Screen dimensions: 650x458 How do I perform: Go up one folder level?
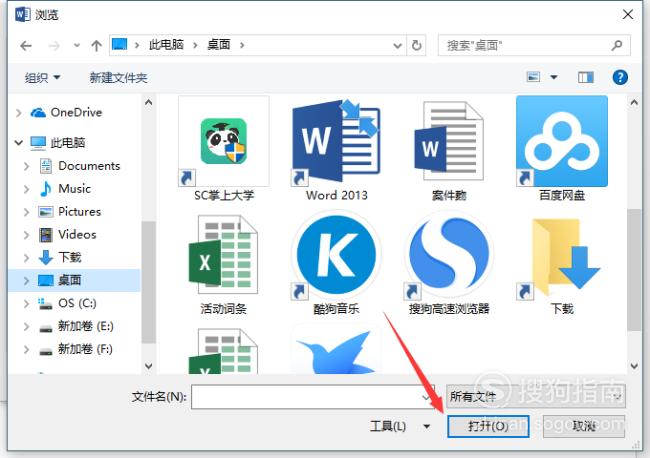coord(96,45)
